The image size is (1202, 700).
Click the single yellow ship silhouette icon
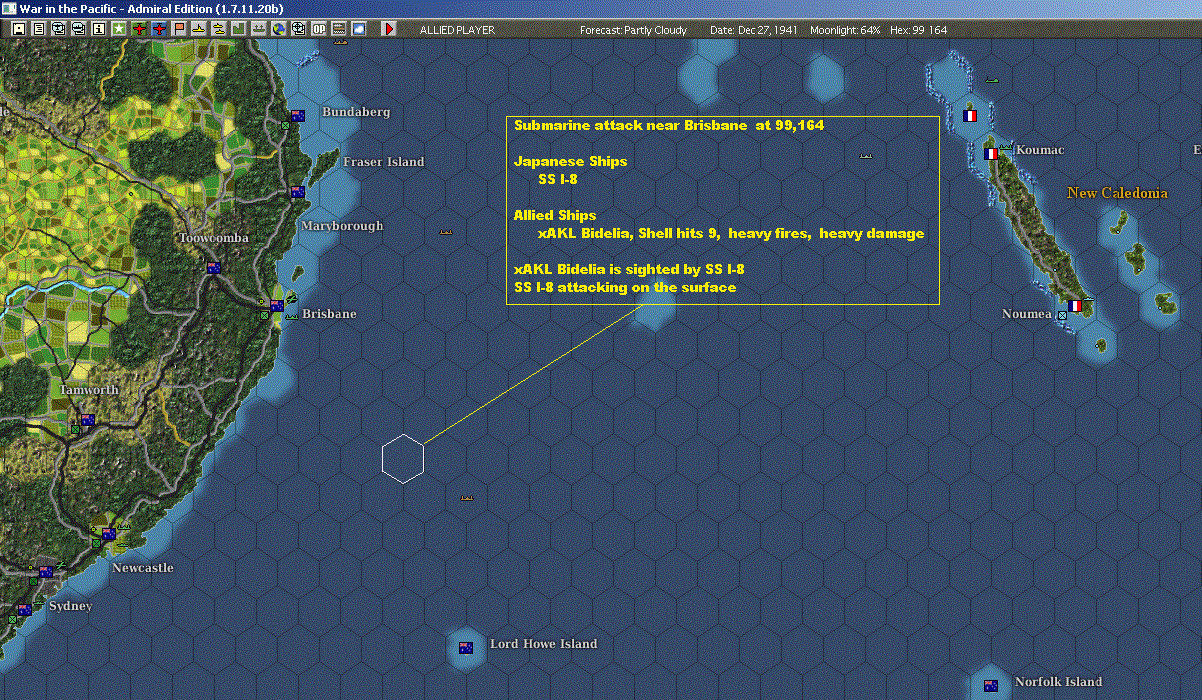tap(199, 29)
